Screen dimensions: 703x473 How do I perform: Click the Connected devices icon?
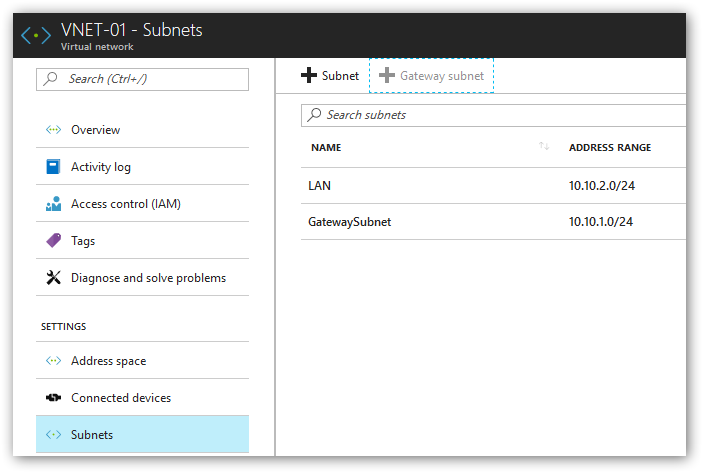click(53, 397)
